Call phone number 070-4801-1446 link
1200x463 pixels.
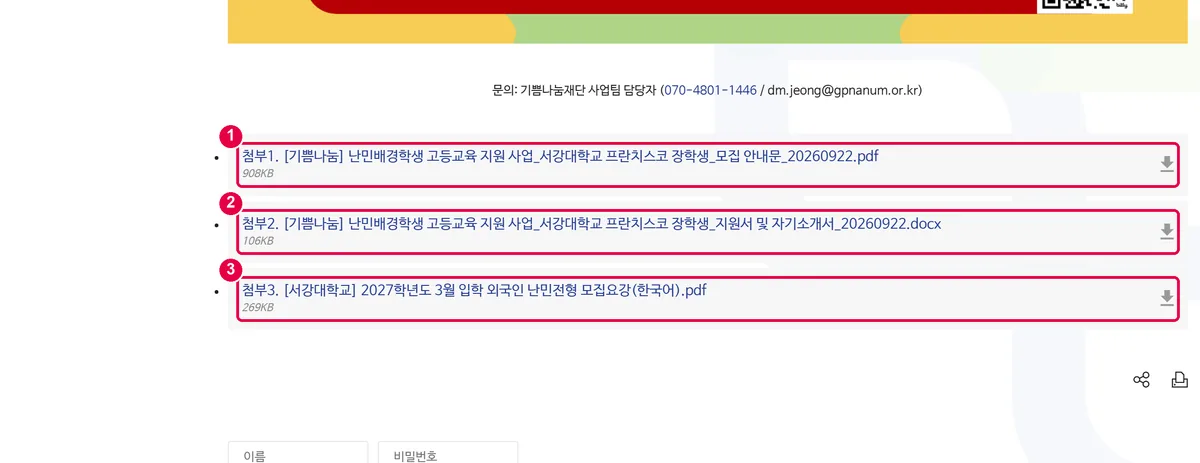point(710,90)
